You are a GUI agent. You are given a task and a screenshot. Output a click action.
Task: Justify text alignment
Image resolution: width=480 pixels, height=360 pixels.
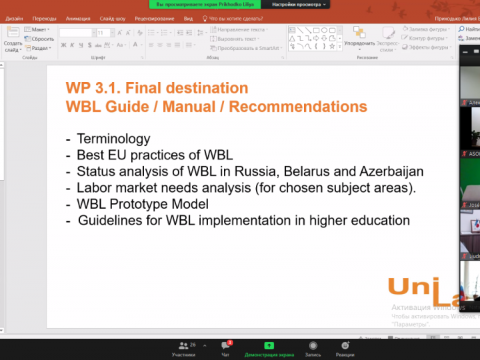click(177, 45)
